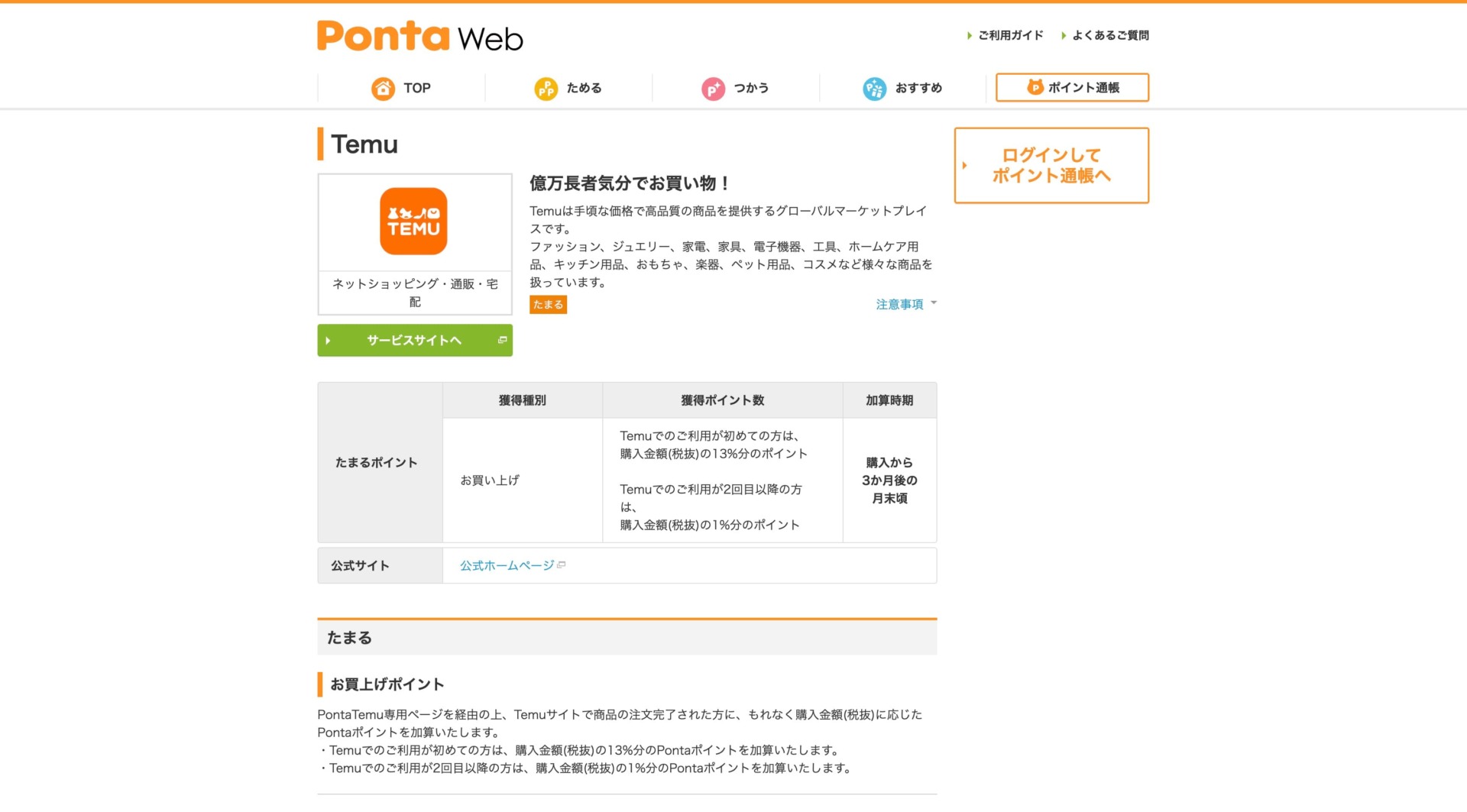Click the dropdown triangle next to 注意事項
This screenshot has width=1467, height=812.
[x=934, y=303]
